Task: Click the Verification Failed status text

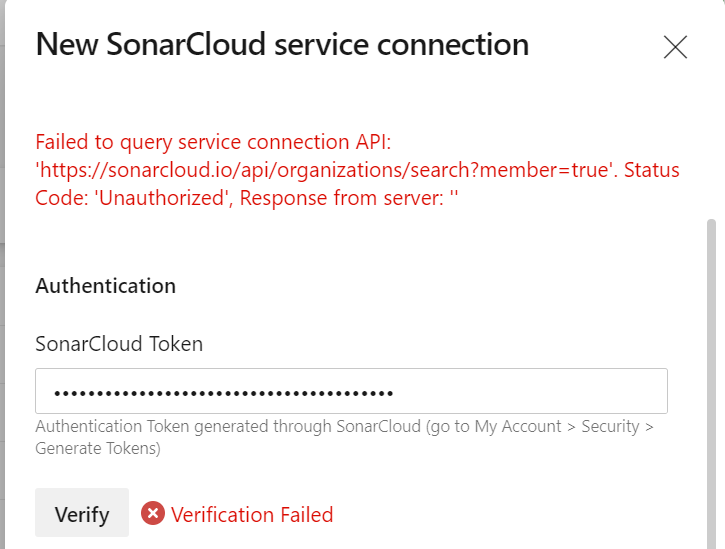Action: point(252,514)
